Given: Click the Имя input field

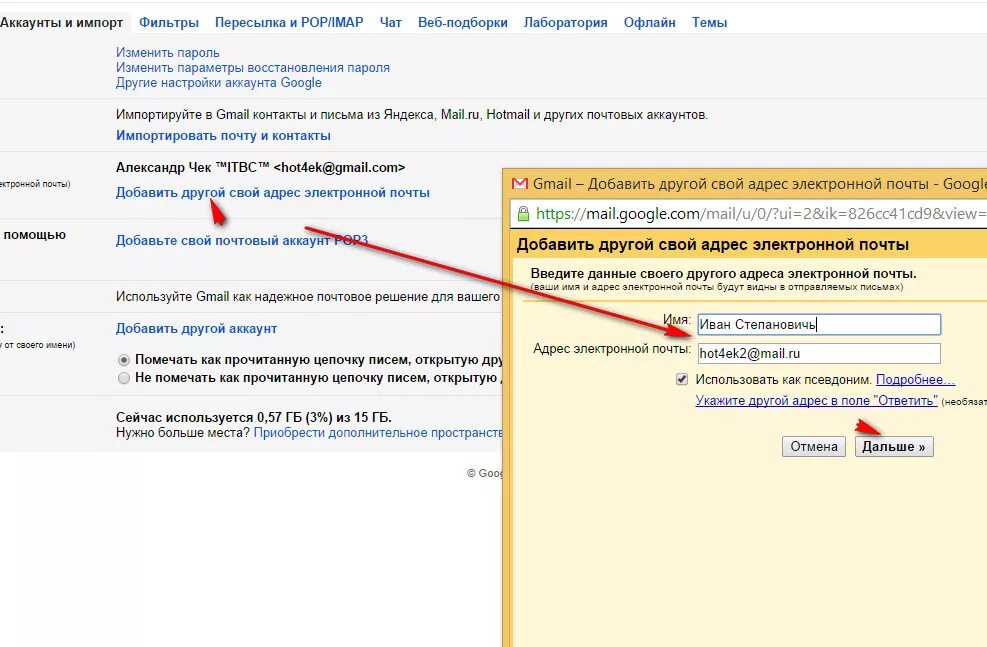Looking at the screenshot, I should pyautogui.click(x=819, y=325).
